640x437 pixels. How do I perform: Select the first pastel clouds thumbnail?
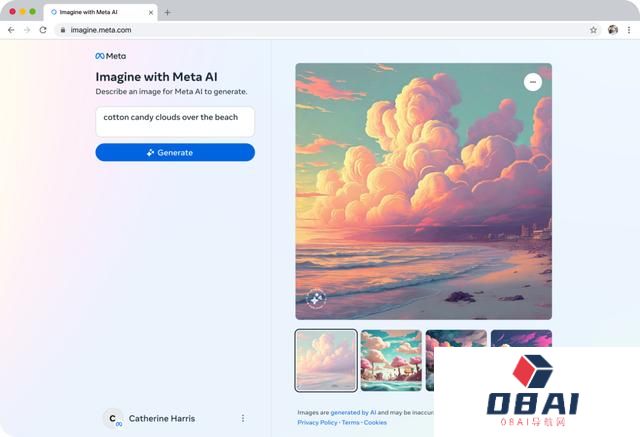(x=326, y=360)
